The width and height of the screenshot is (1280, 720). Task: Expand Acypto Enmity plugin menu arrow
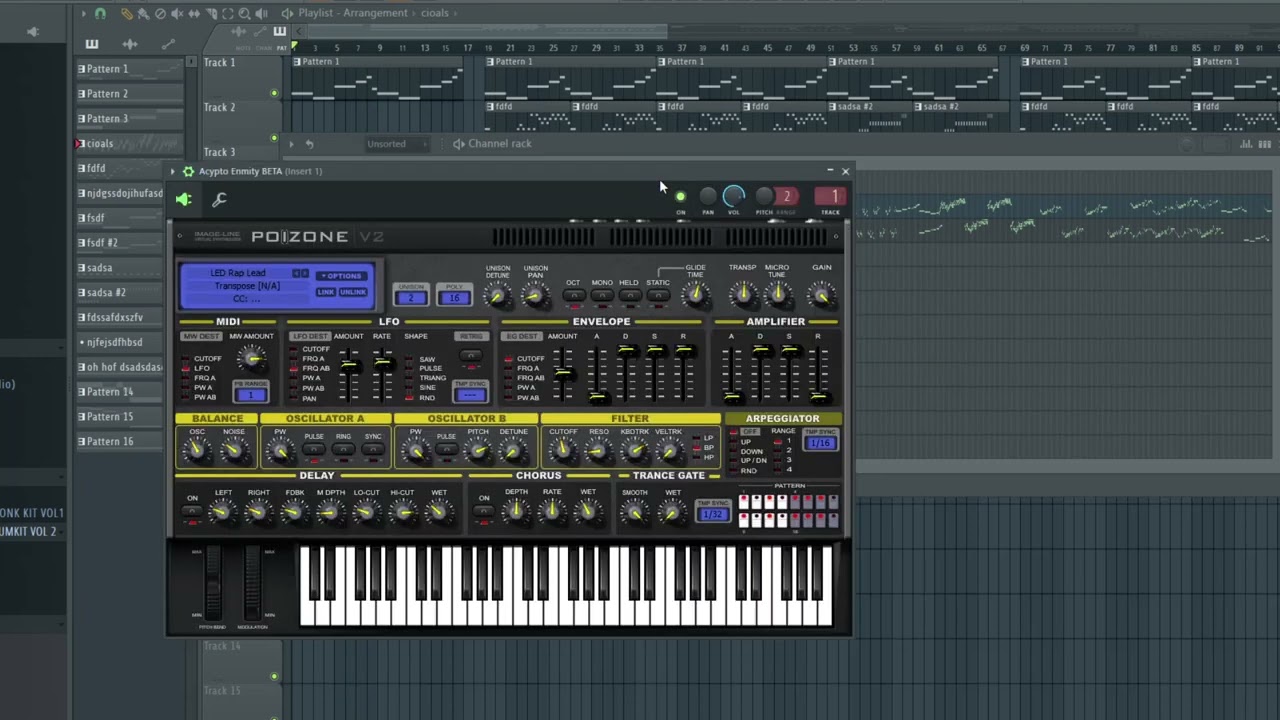click(x=173, y=171)
